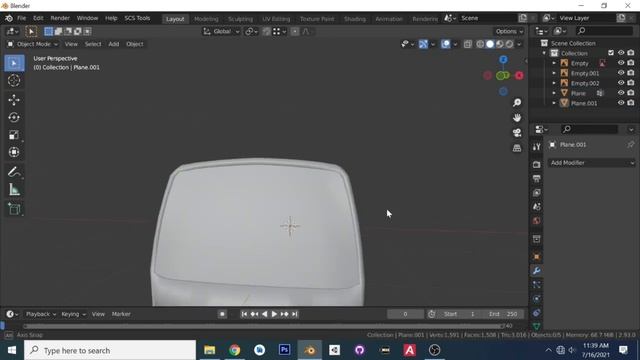Screen dimensions: 640x360
Task: Toggle visibility of Empty object
Action: point(621,63)
